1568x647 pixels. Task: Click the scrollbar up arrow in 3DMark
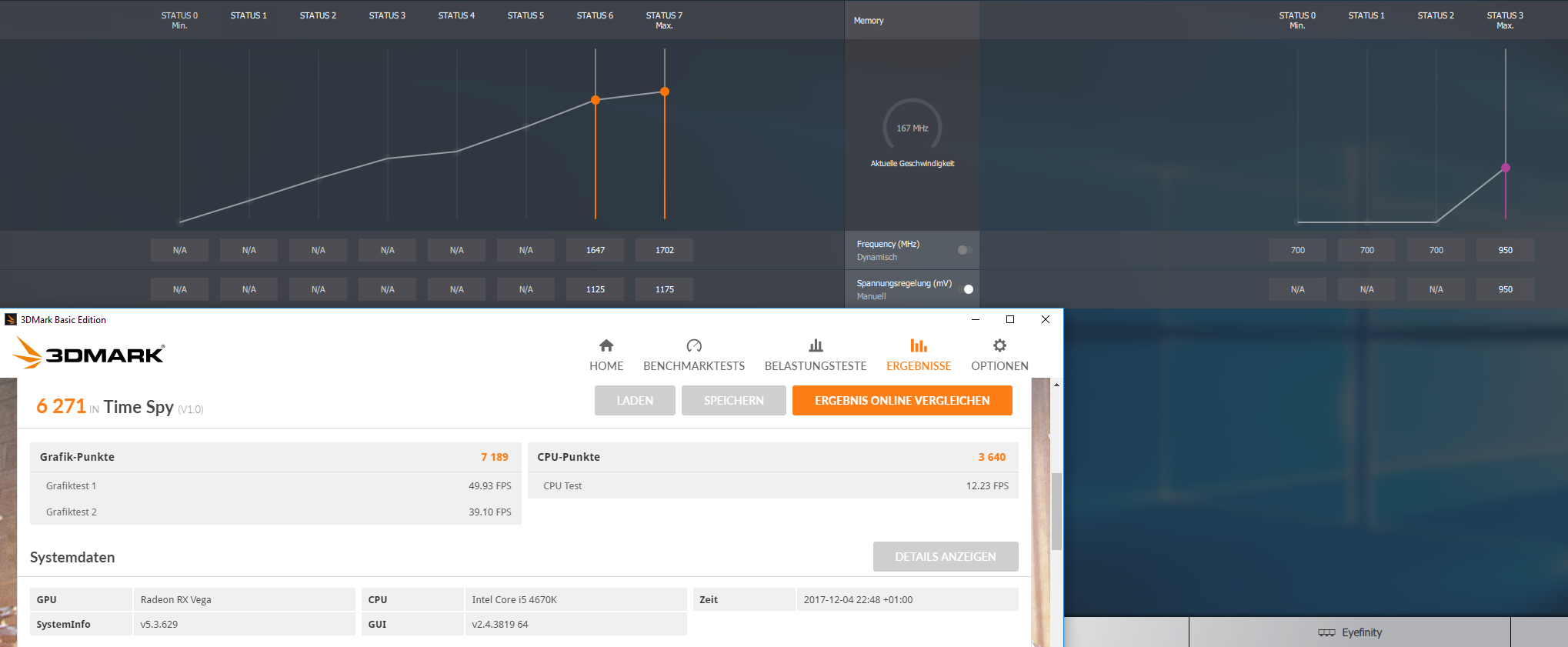point(1057,384)
